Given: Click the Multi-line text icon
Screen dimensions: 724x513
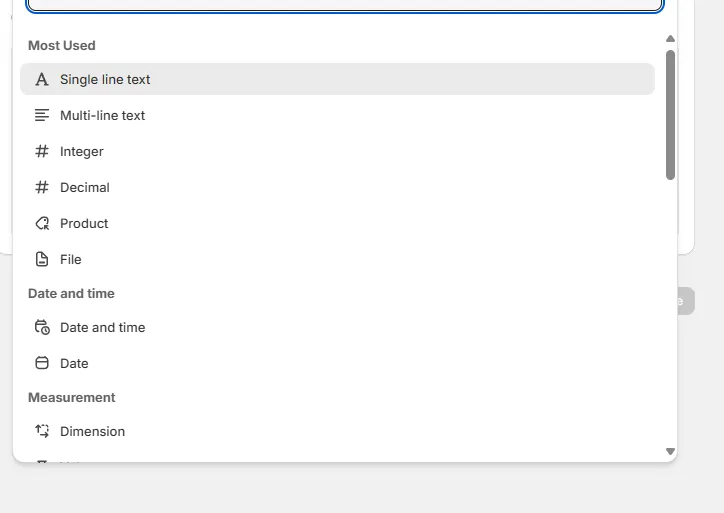Looking at the screenshot, I should (42, 115).
